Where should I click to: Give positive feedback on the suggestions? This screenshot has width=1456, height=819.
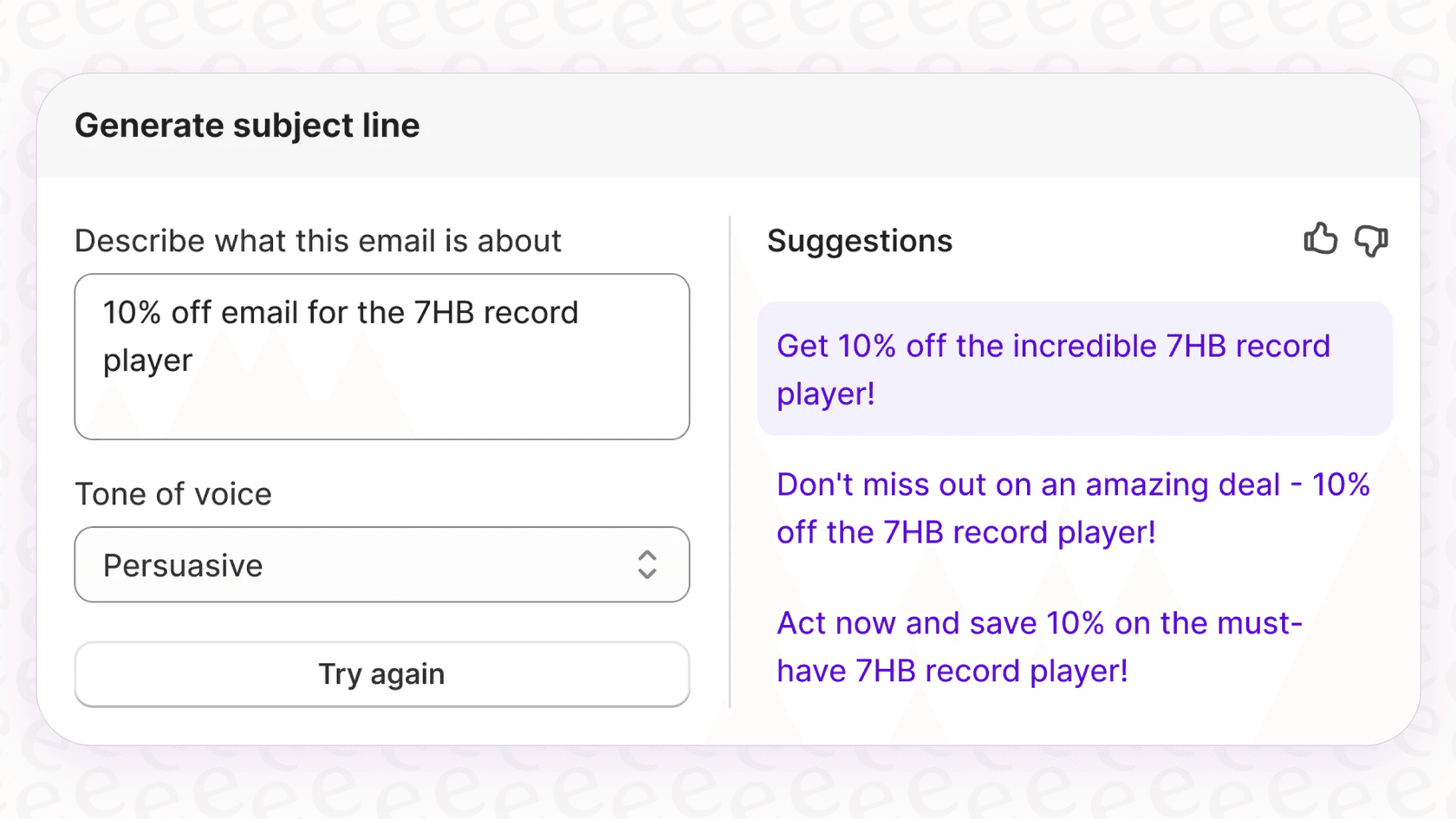click(1320, 240)
